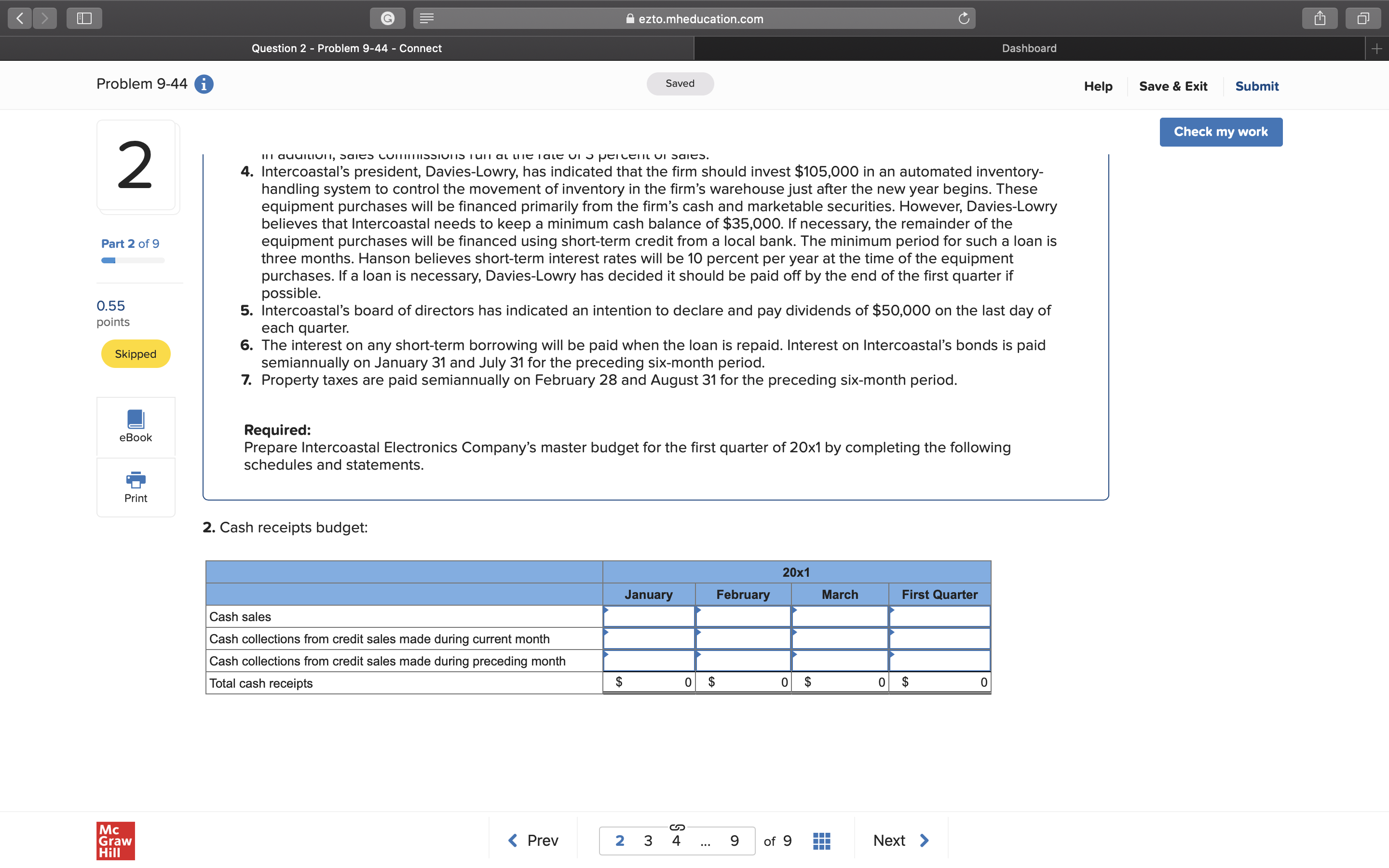Click the info icon beside Problem 9-44
1389x868 pixels.
click(x=204, y=84)
